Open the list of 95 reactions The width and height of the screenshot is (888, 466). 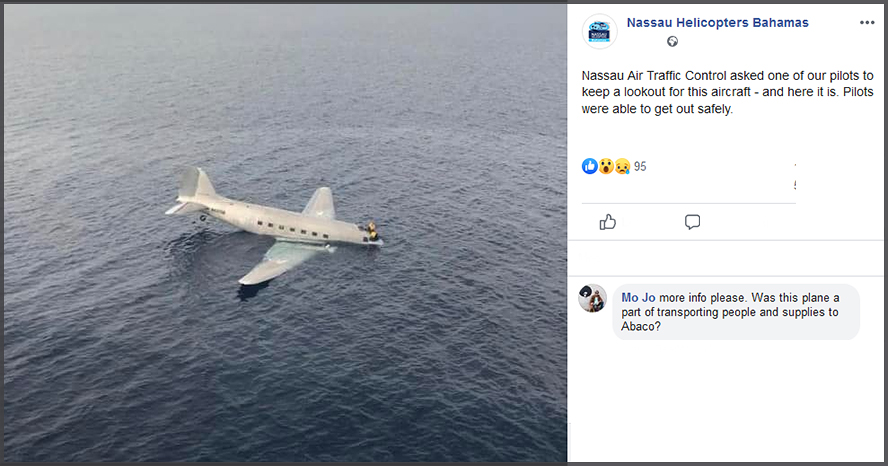640,167
